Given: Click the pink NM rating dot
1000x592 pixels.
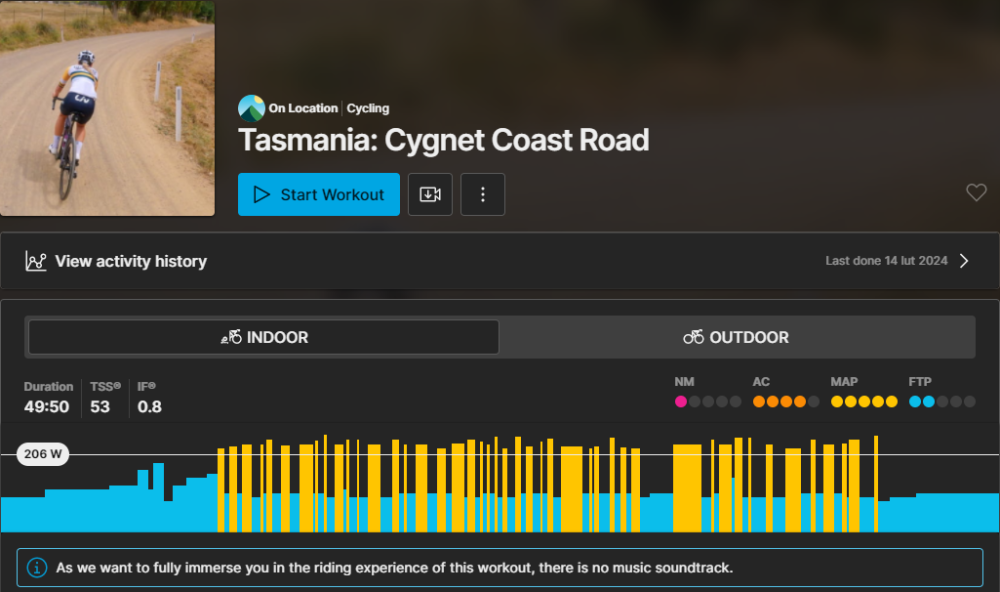Looking at the screenshot, I should 680,401.
